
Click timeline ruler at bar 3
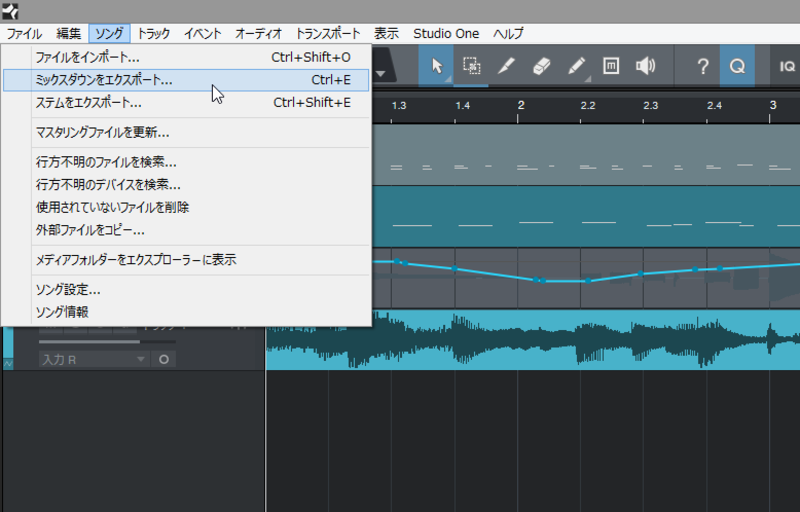772,106
